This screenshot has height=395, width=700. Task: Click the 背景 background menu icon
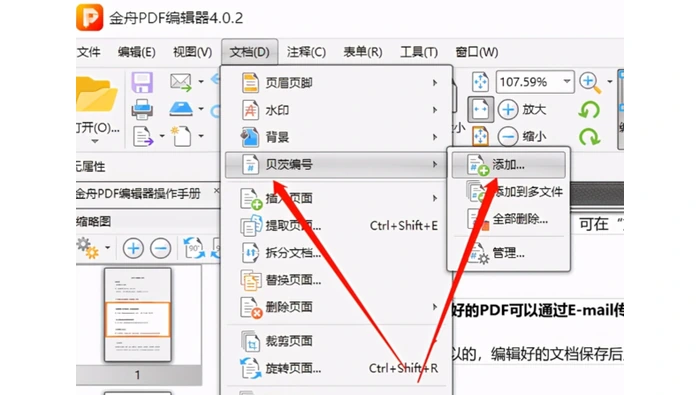click(x=250, y=137)
